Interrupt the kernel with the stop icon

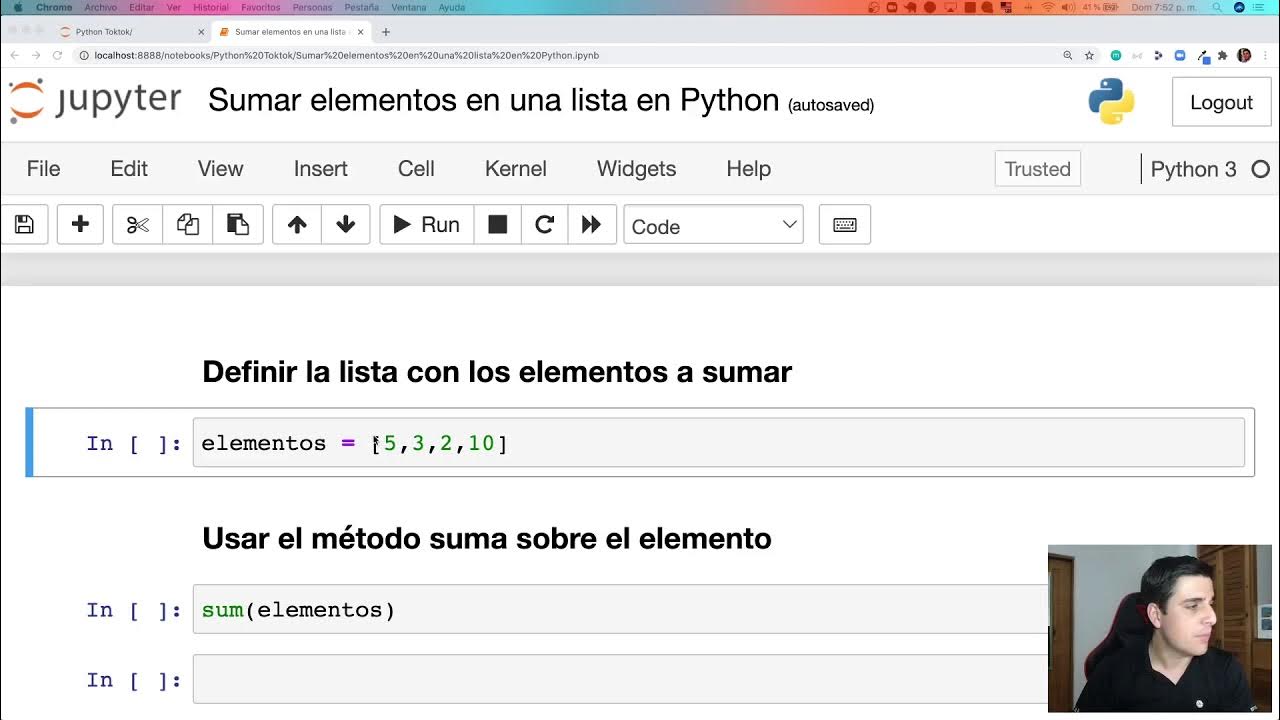[x=497, y=225]
